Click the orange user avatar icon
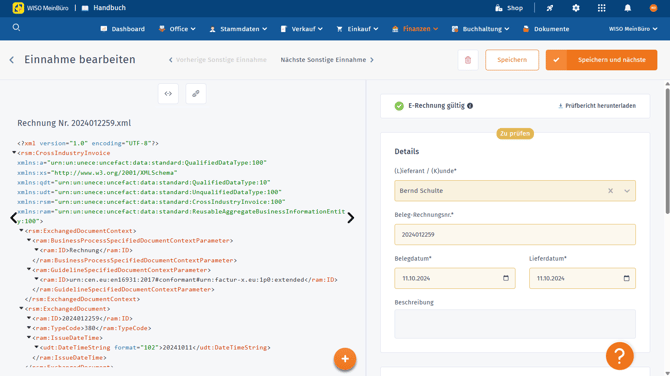Image resolution: width=670 pixels, height=376 pixels. [653, 8]
